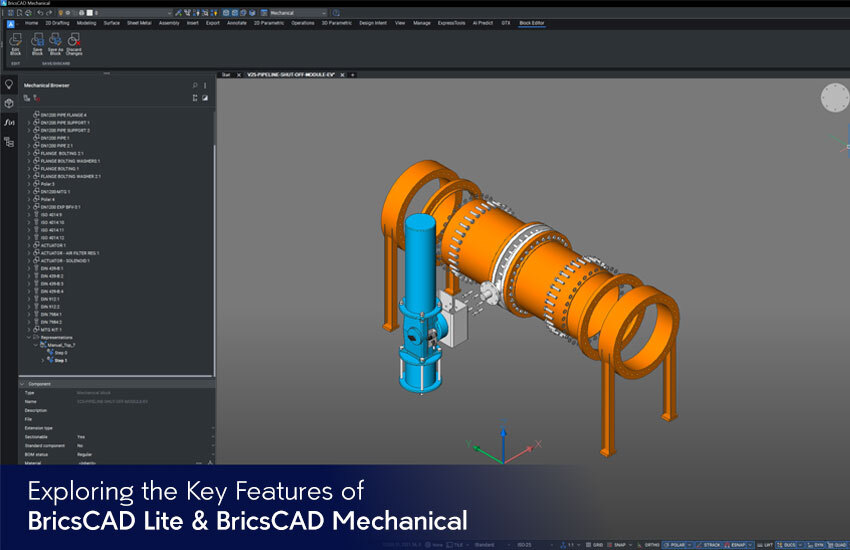Image resolution: width=850 pixels, height=550 pixels.
Task: Toggle POLAR in the status bar
Action: (675, 545)
